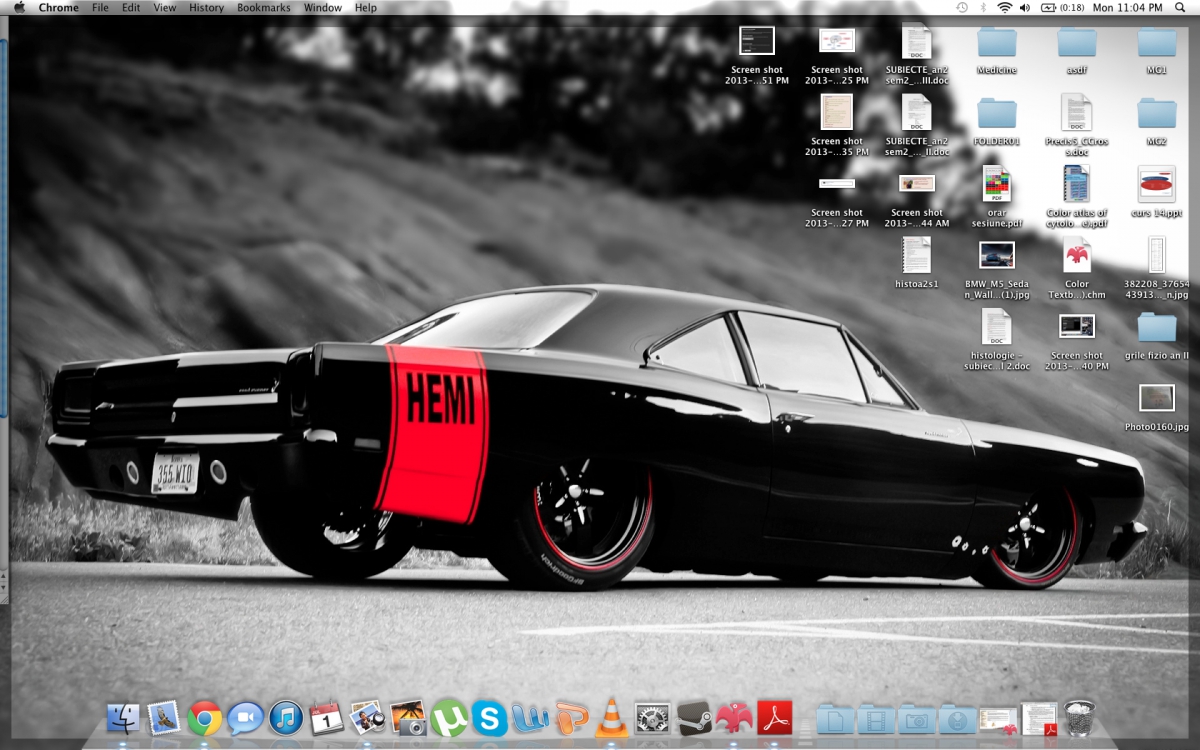Select the 382208_37654...n.jpg file

(x=1157, y=256)
